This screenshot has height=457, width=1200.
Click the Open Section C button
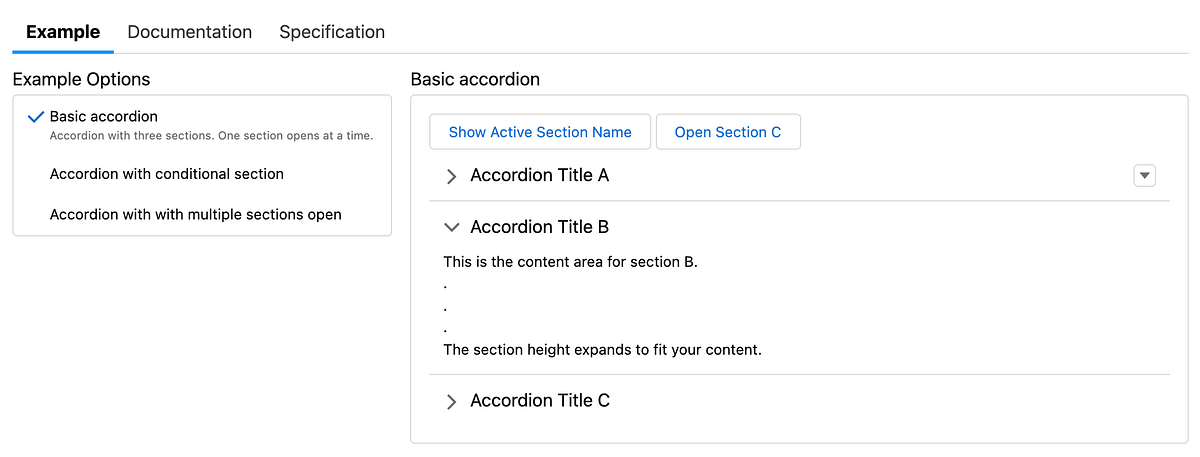coord(728,132)
